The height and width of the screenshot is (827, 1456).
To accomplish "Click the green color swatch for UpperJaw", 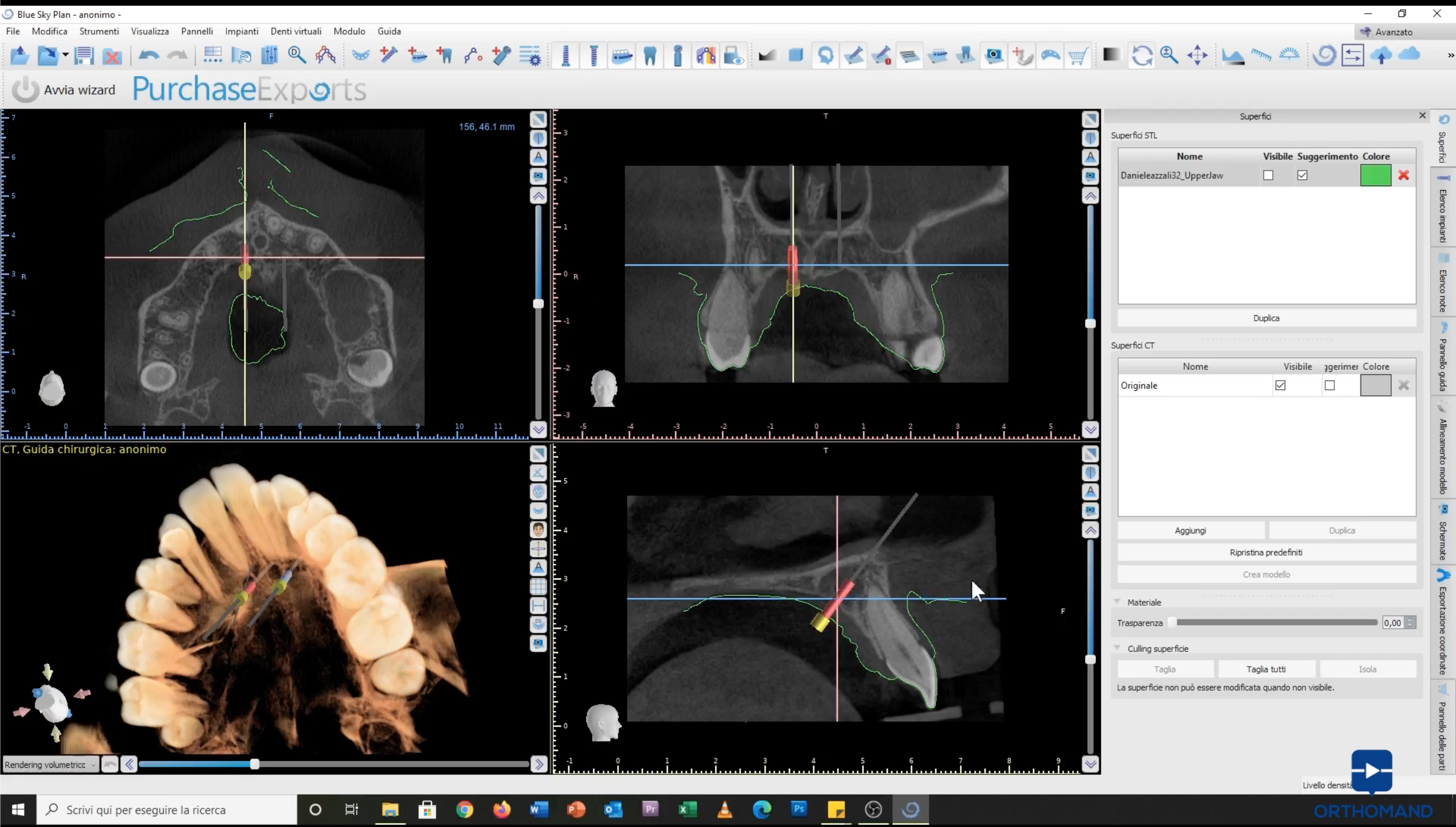I will coord(1375,175).
